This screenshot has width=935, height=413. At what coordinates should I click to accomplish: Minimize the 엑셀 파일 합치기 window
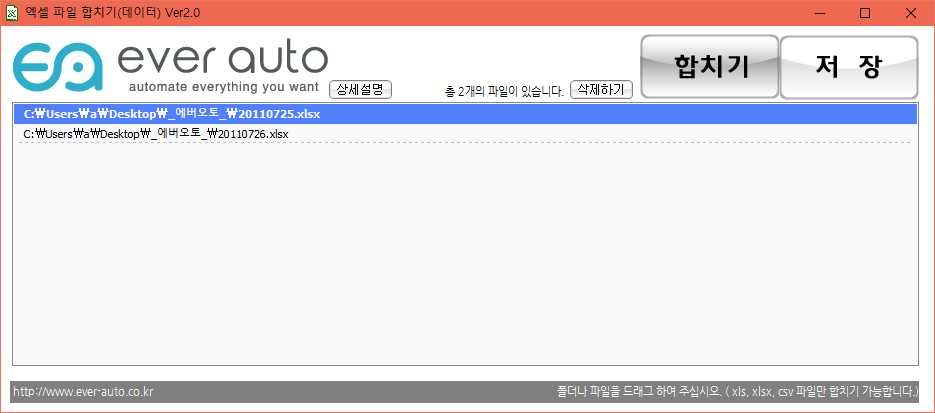pos(818,13)
